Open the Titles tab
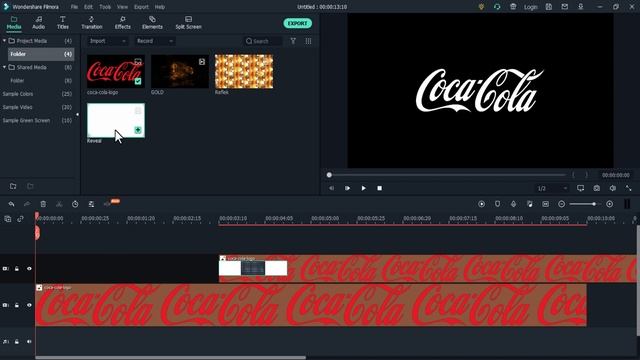 [62, 23]
